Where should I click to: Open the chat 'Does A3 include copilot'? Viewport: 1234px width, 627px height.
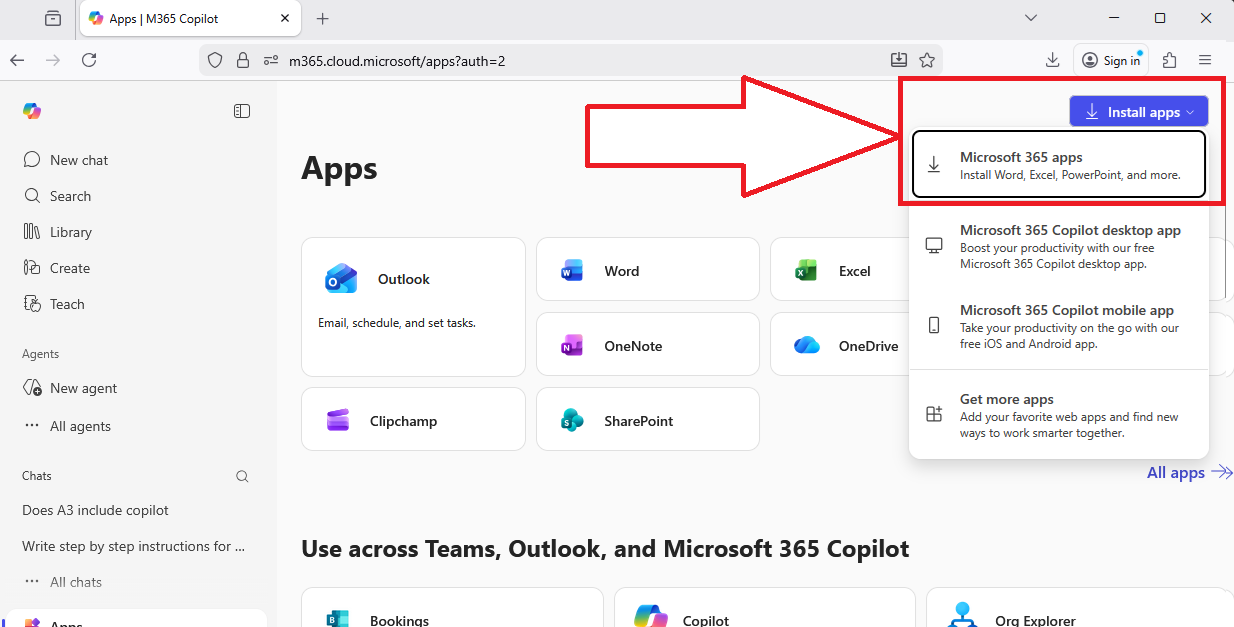point(94,510)
